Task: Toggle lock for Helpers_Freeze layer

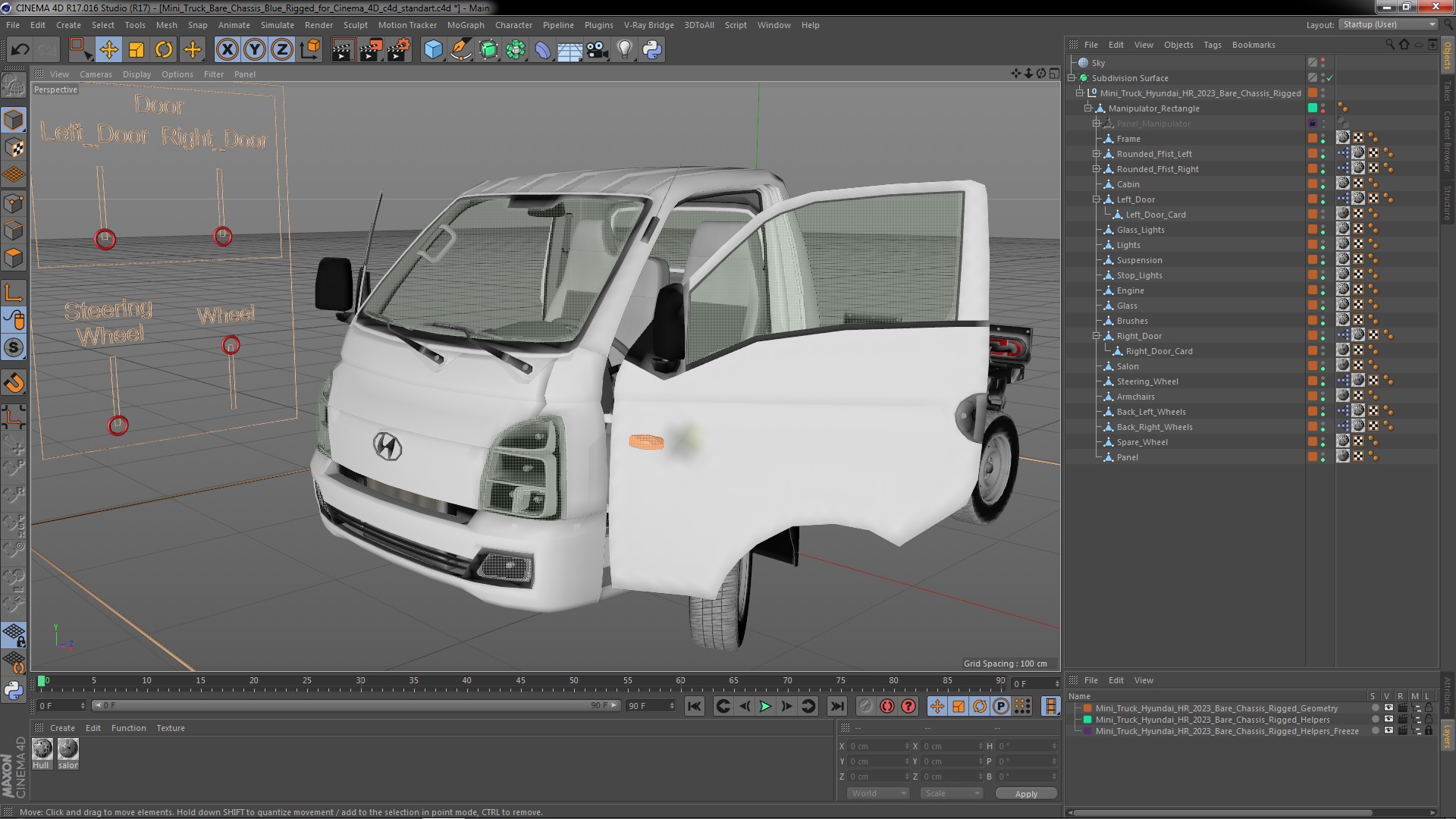Action: point(1429,731)
